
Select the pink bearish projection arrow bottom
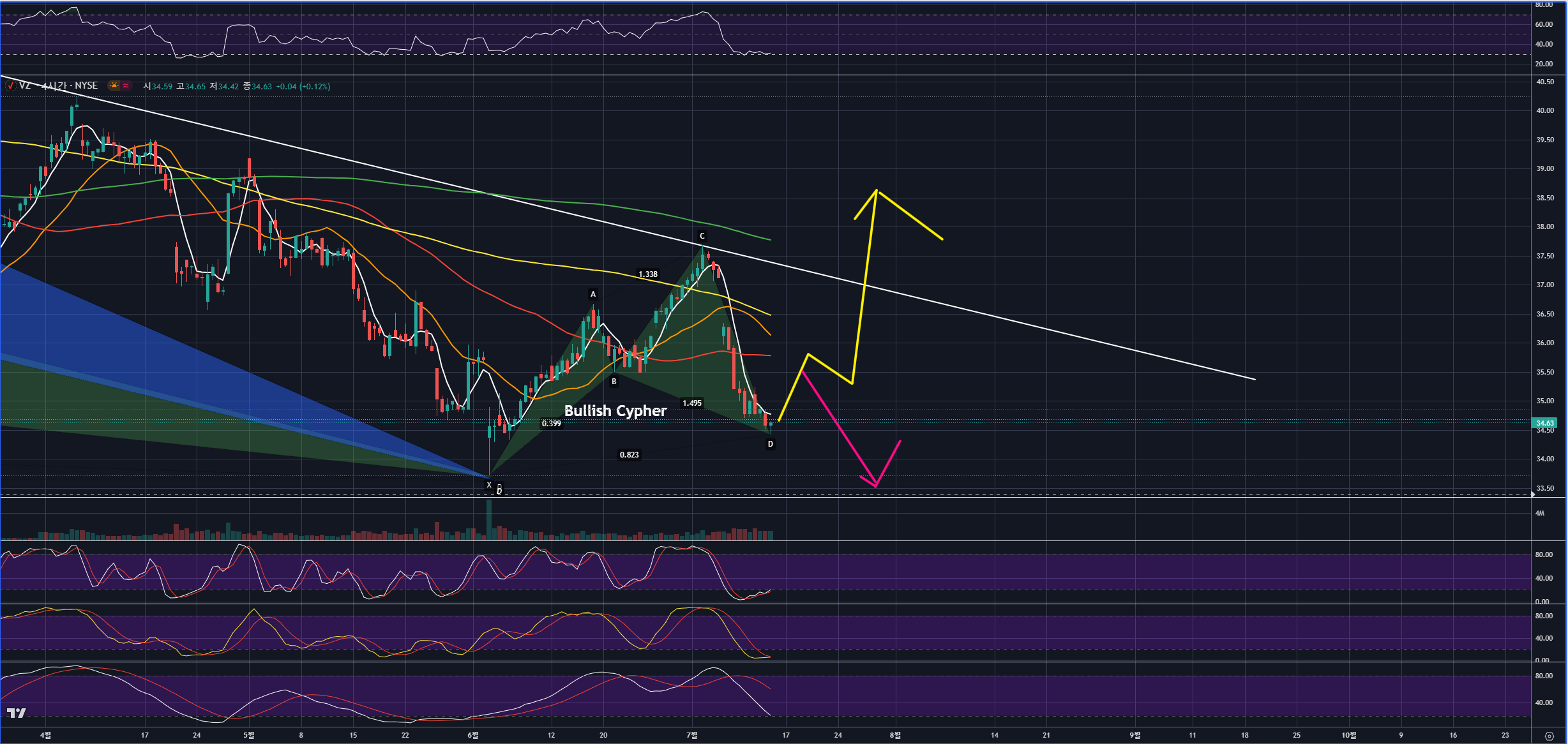(875, 487)
